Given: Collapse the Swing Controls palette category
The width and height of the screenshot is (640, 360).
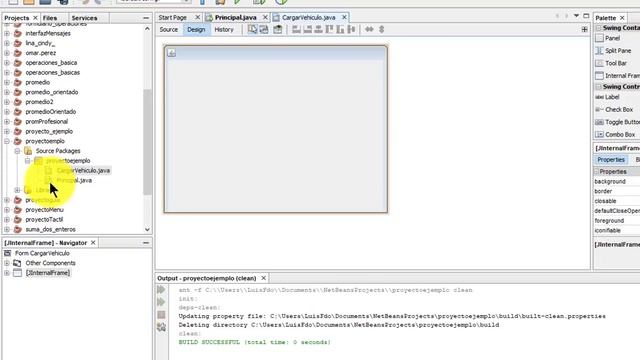Looking at the screenshot, I should (599, 87).
